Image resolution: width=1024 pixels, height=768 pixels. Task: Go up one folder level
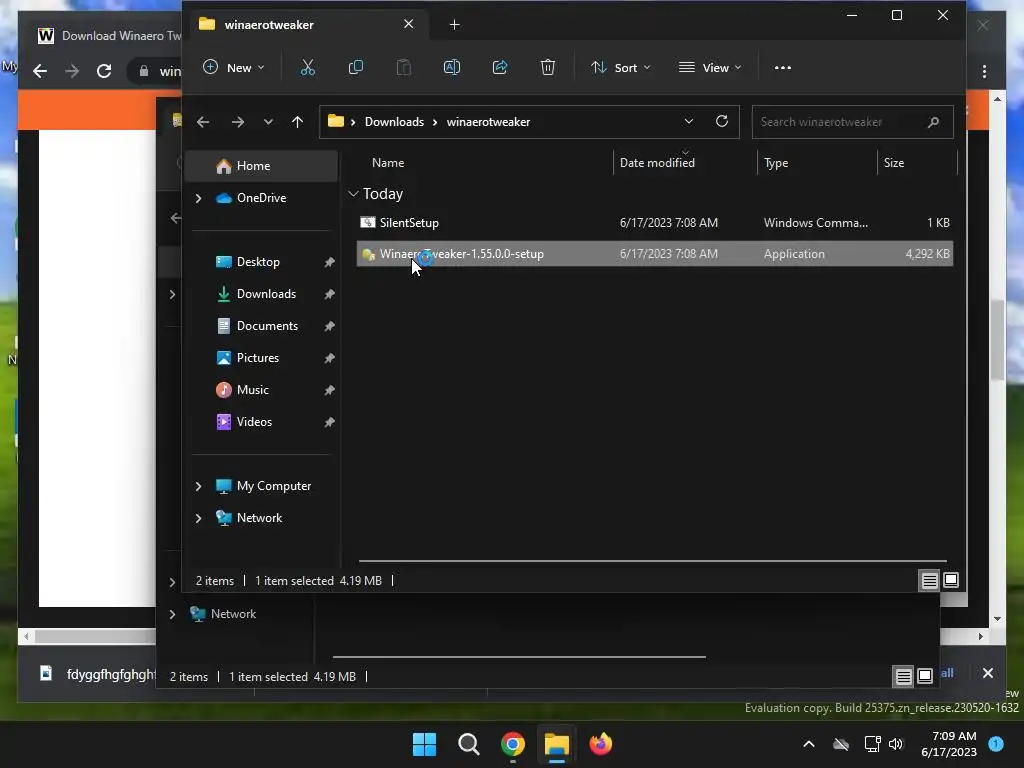tap(297, 122)
